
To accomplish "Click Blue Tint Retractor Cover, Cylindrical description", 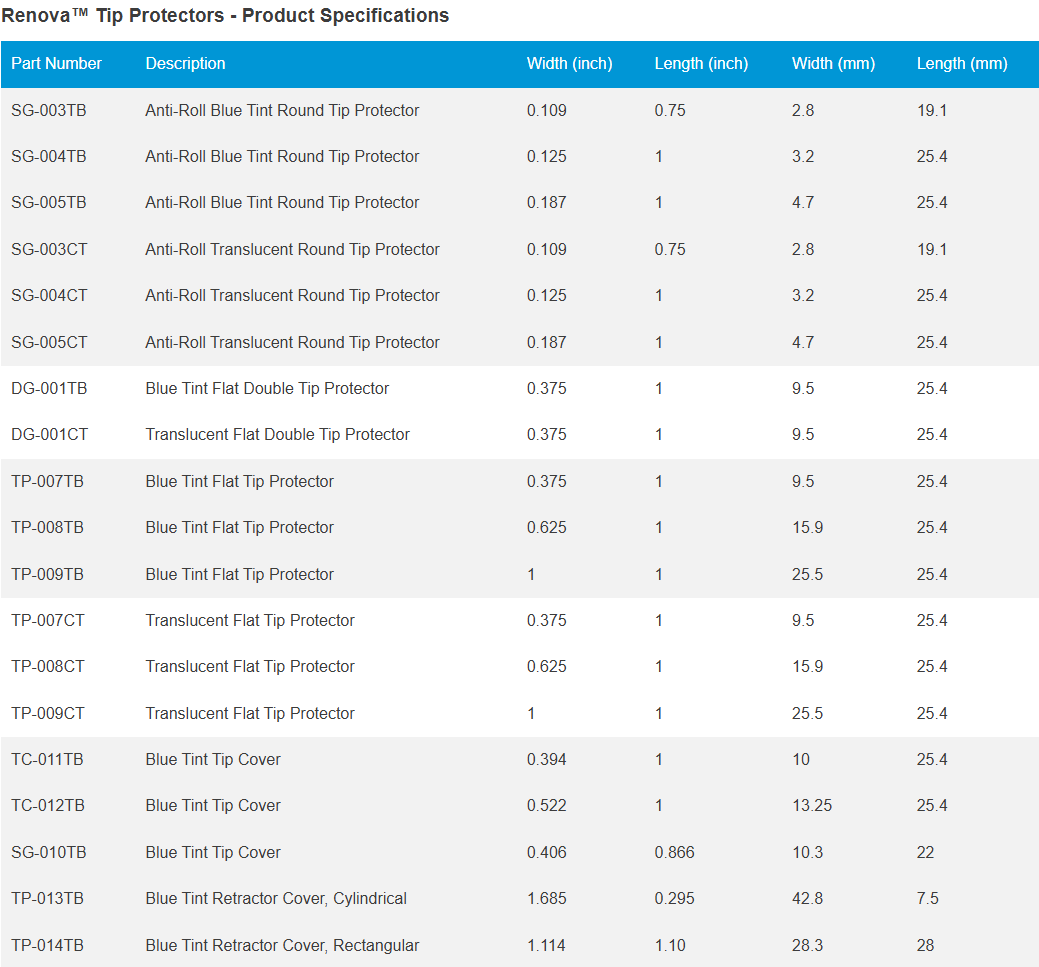I will (276, 899).
